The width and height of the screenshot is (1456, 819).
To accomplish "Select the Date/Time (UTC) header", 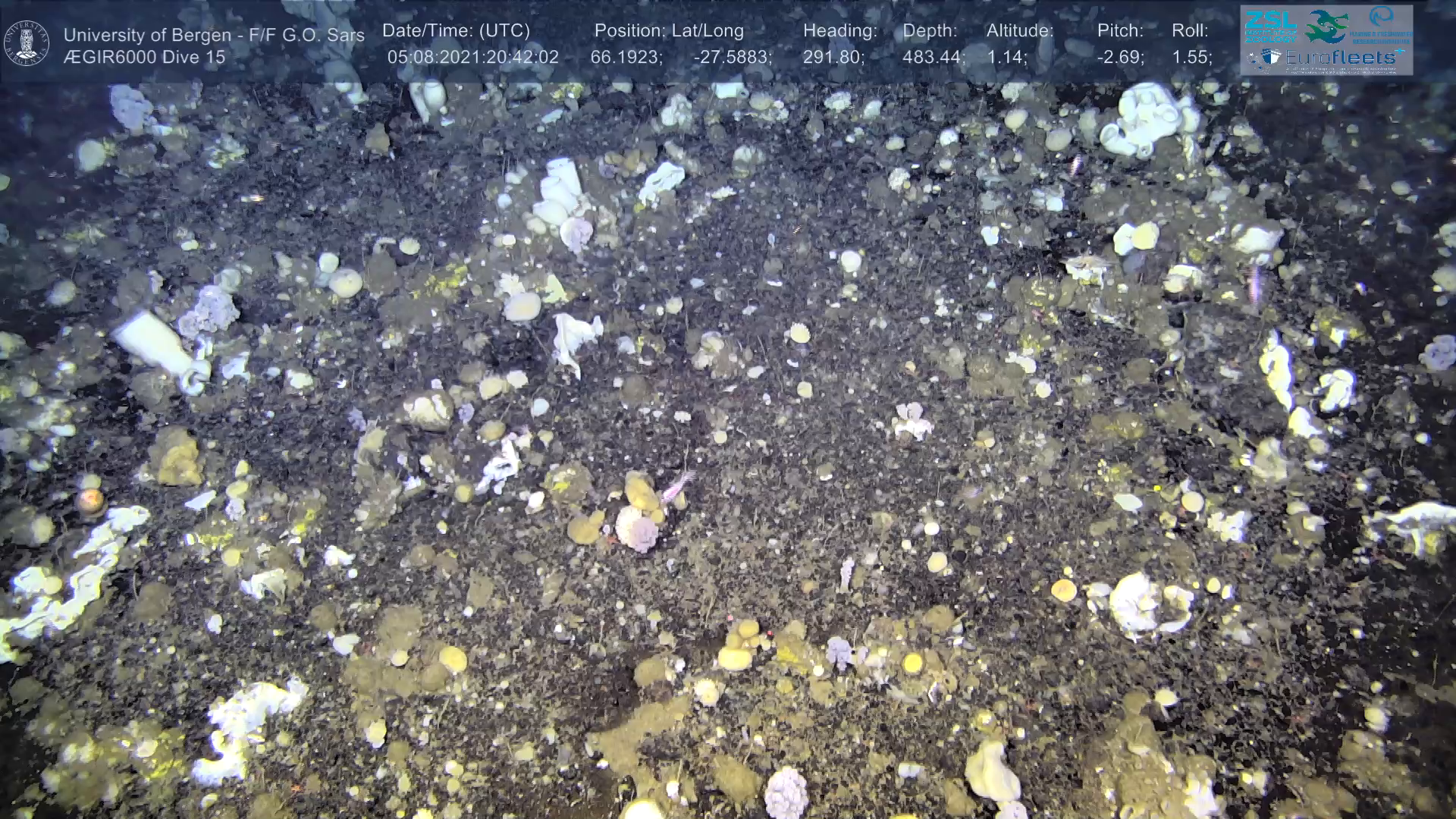I will point(456,30).
